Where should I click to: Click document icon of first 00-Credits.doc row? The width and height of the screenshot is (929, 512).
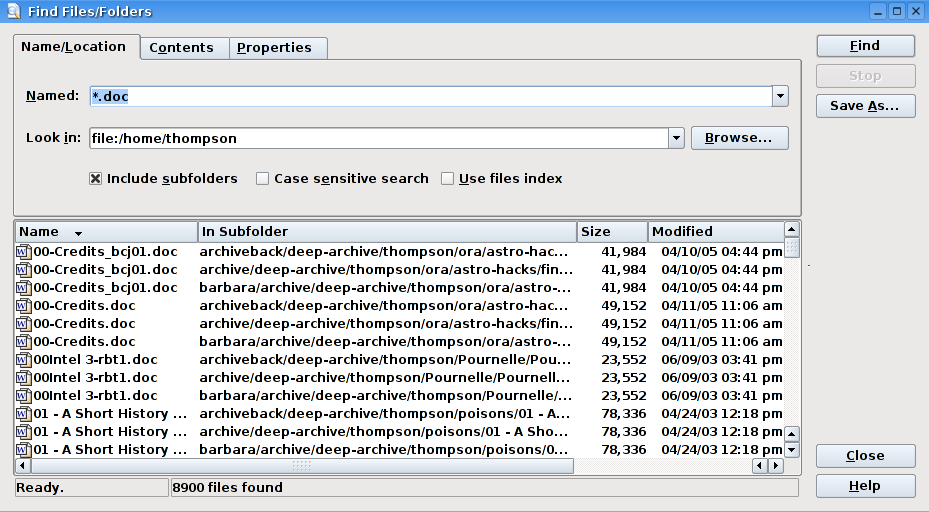tap(24, 306)
